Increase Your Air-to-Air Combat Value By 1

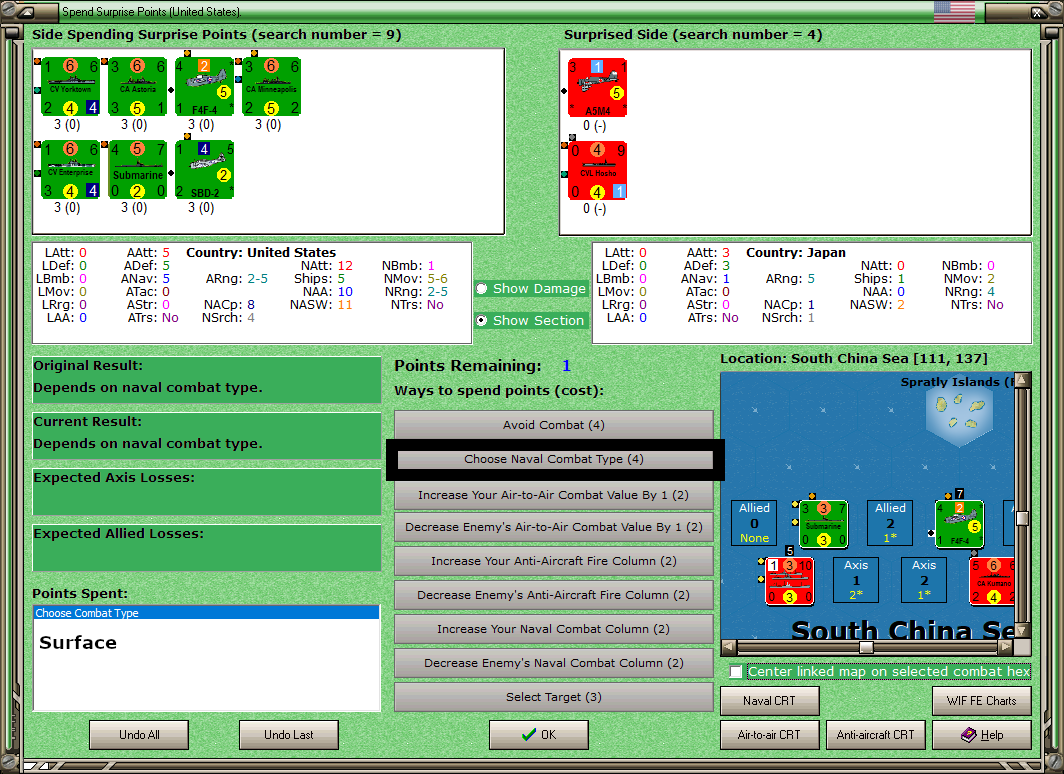(554, 495)
